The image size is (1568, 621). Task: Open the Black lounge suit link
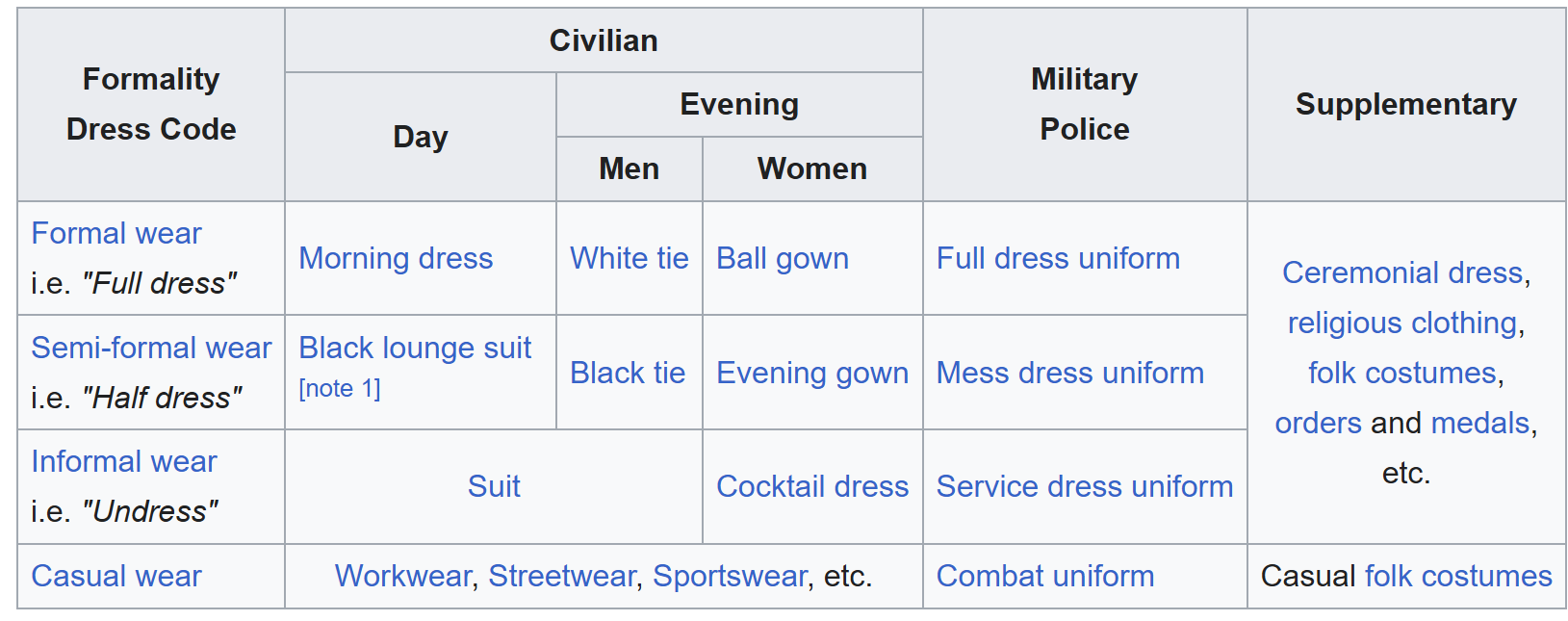click(415, 348)
